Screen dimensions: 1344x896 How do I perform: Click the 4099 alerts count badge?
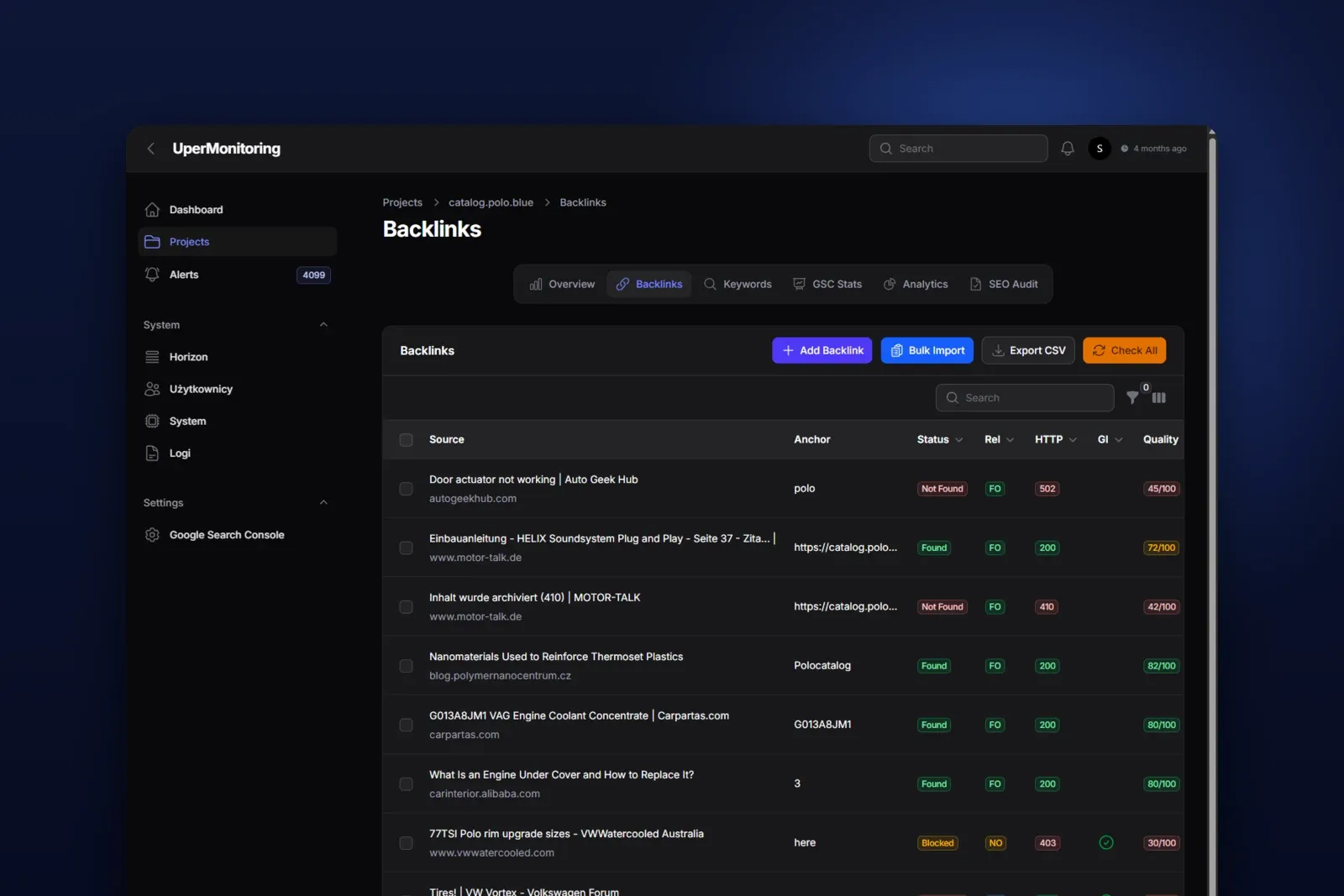click(x=313, y=275)
